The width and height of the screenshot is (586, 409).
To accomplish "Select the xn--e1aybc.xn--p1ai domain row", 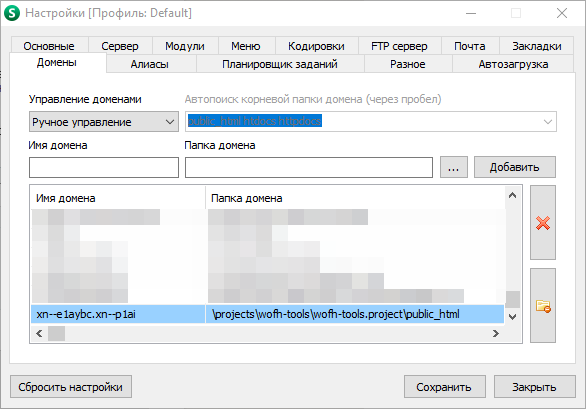I will 268,314.
